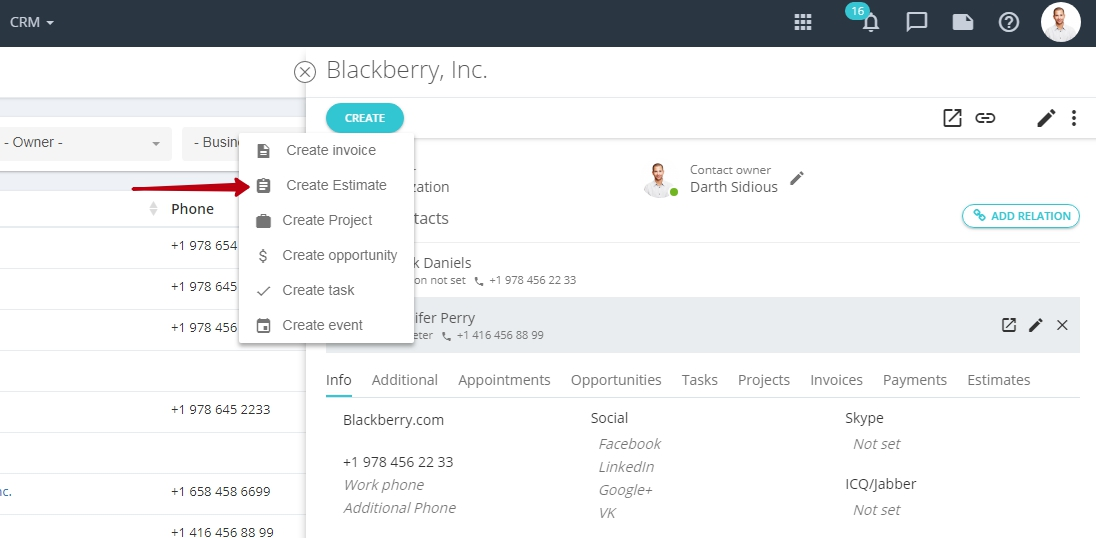Viewport: 1096px width, 538px height.
Task: Edit contact owner Darth Sidious pencil
Action: (797, 178)
